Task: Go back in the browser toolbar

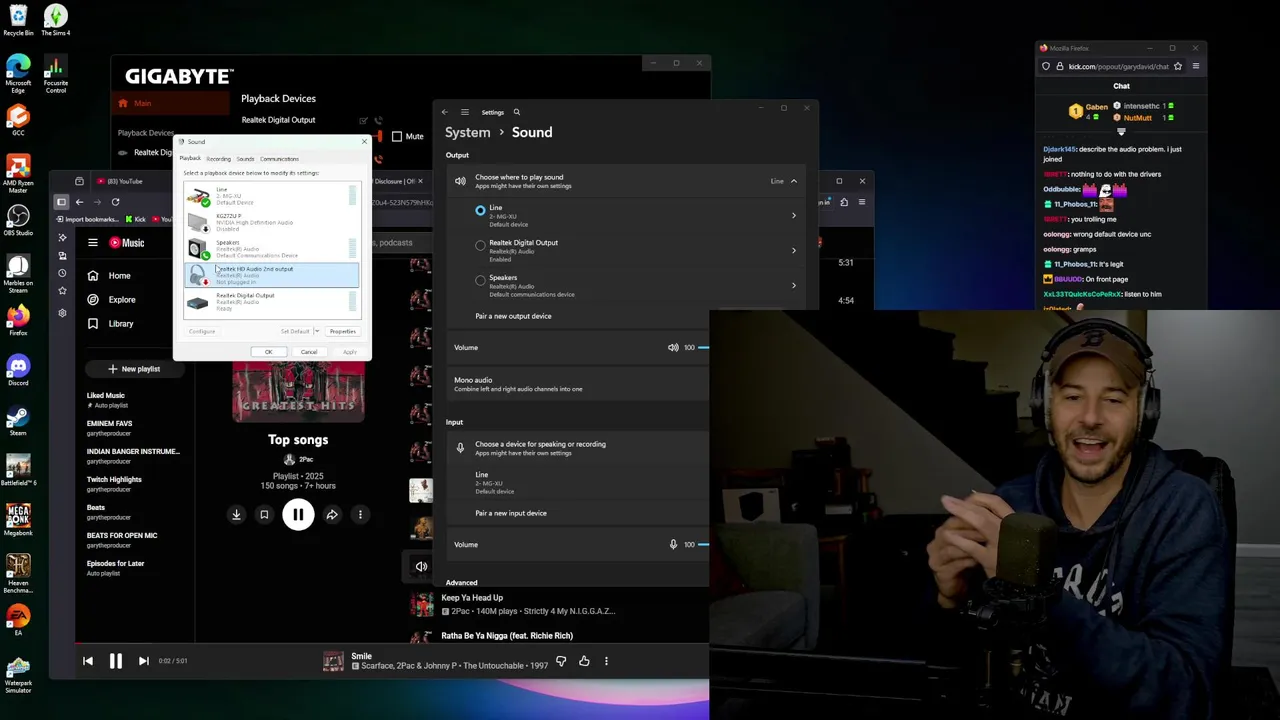Action: tap(79, 202)
